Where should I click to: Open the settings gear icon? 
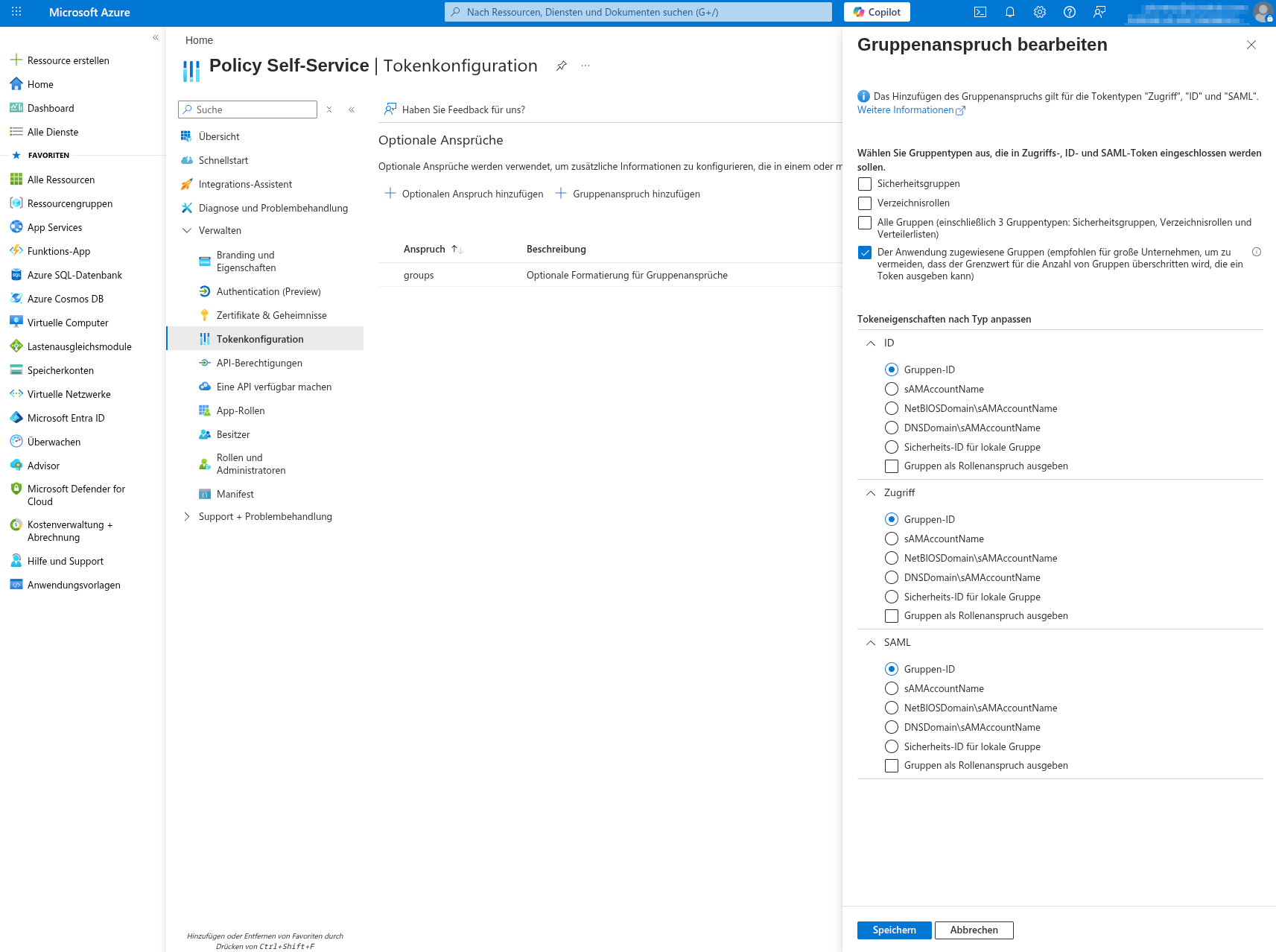1040,12
